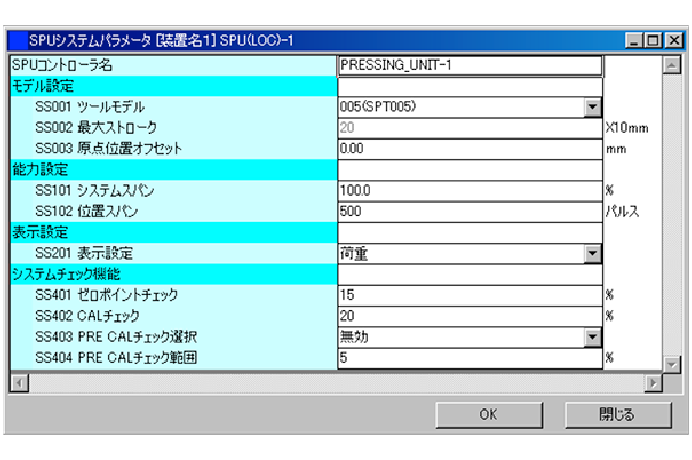The width and height of the screenshot is (692, 460).
Task: Click the SS002 最大ストローク value field
Action: pos(470,128)
